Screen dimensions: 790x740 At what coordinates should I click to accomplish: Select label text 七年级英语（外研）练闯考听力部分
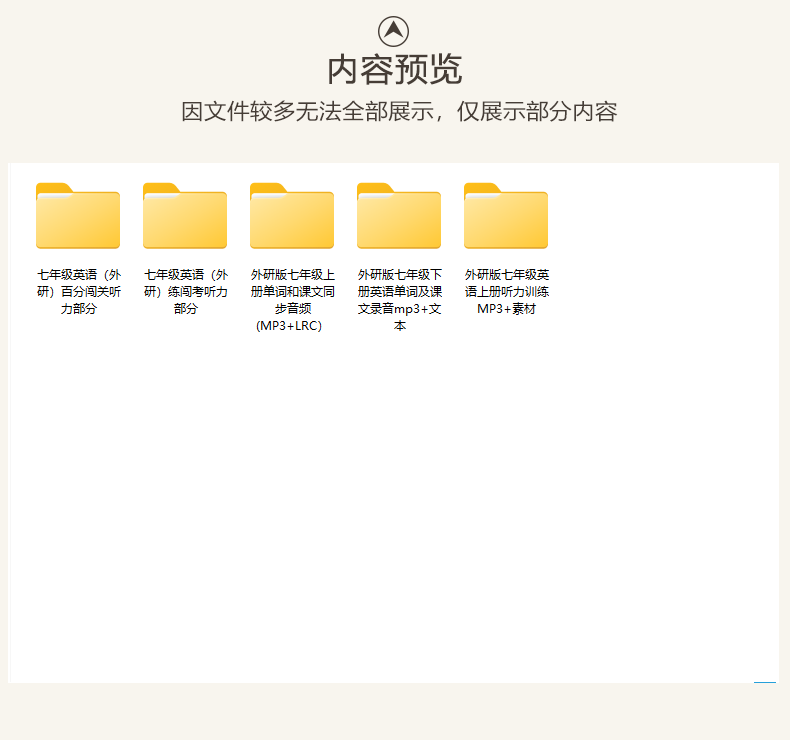186,292
